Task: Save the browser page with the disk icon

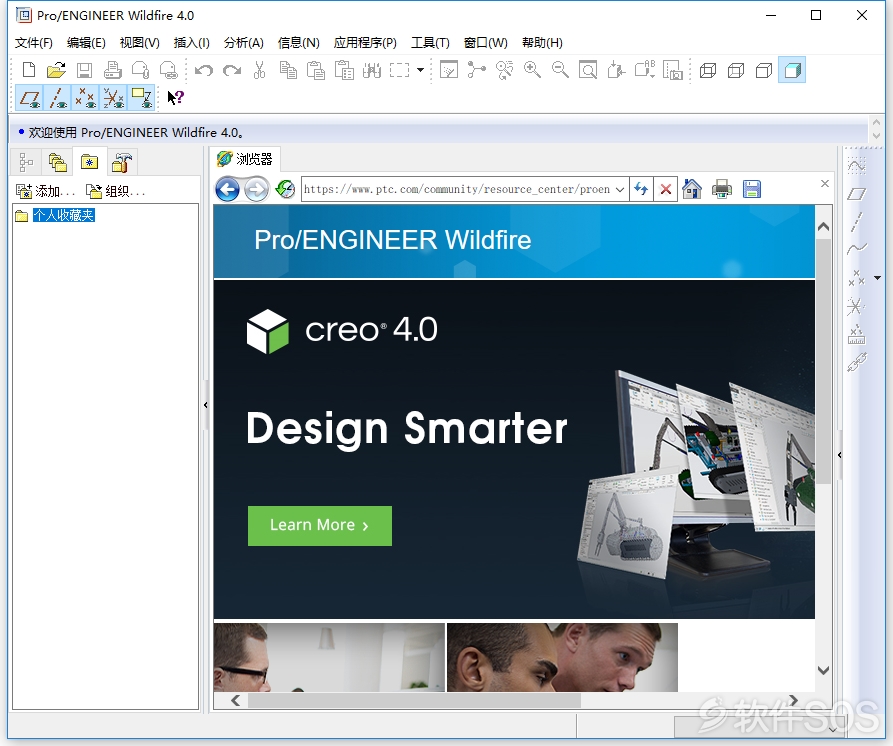Action: pyautogui.click(x=752, y=189)
